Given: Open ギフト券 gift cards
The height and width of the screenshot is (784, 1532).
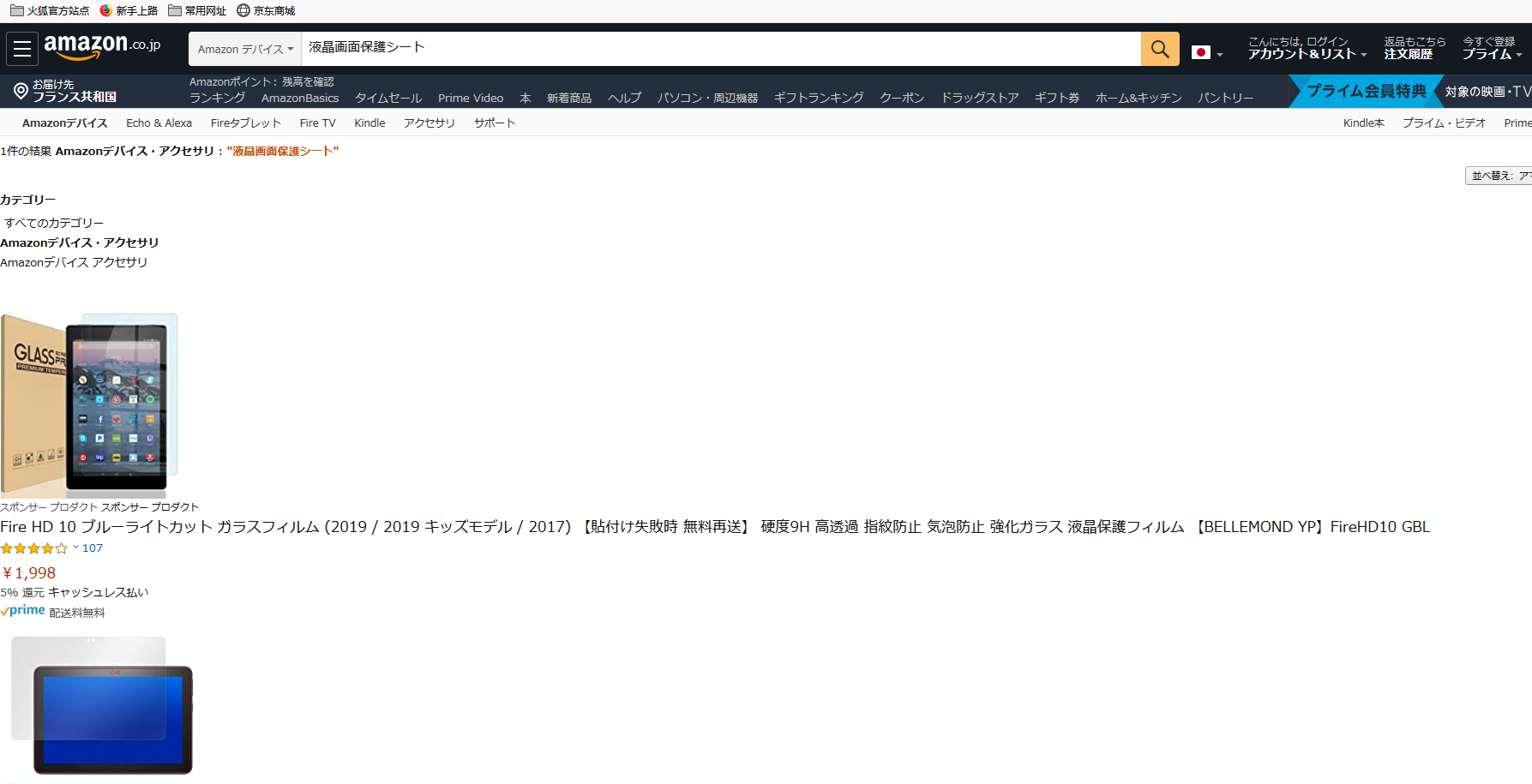Looking at the screenshot, I should click(x=1057, y=98).
